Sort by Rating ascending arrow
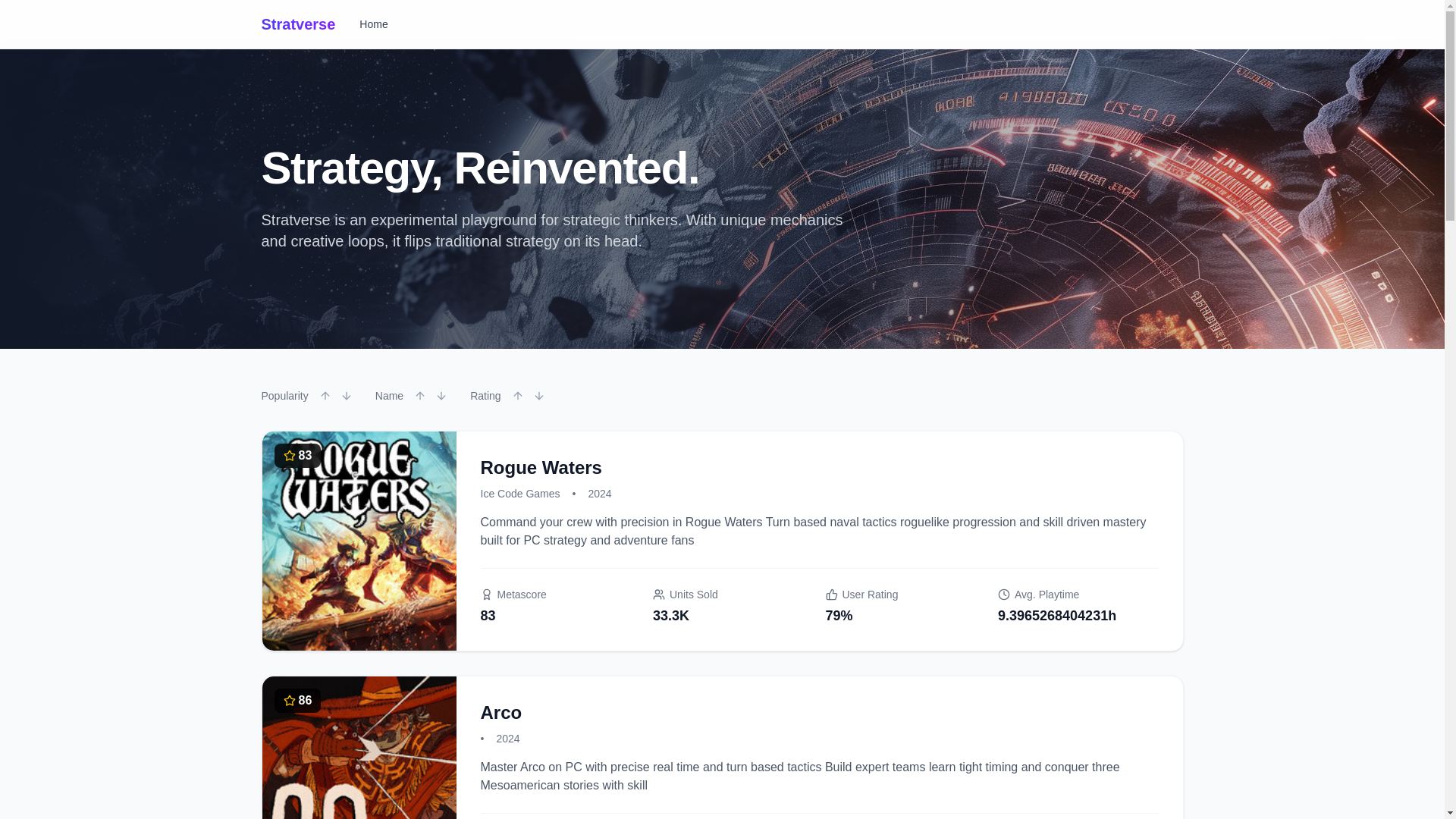Screen dimensions: 1456x819 point(518,396)
